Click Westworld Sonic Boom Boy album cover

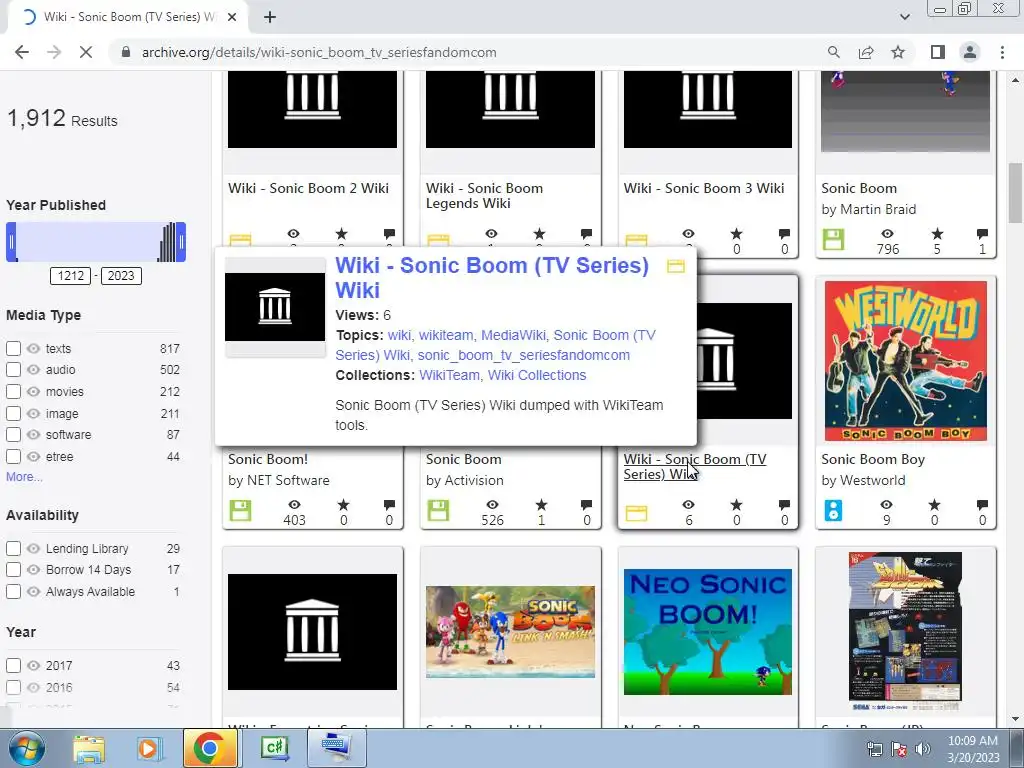pos(906,361)
